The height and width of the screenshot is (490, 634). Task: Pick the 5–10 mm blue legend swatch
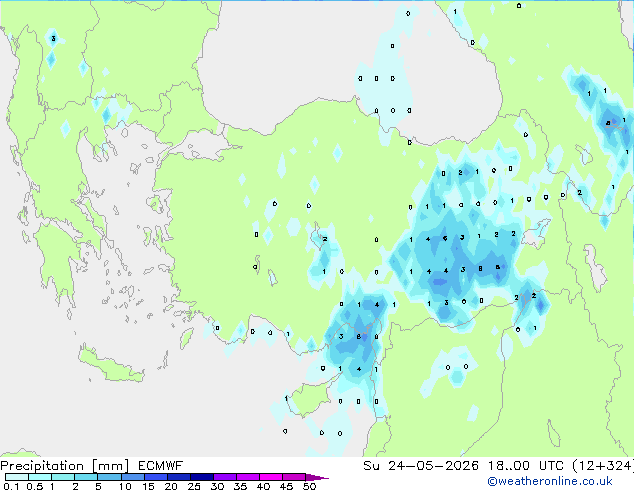(110, 477)
